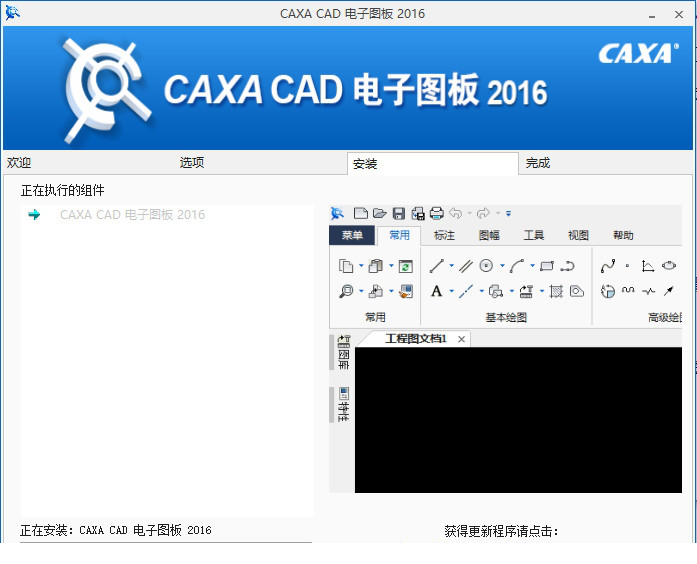The image size is (697, 564).
Task: Click the Redo arrow icon
Action: coord(483,214)
